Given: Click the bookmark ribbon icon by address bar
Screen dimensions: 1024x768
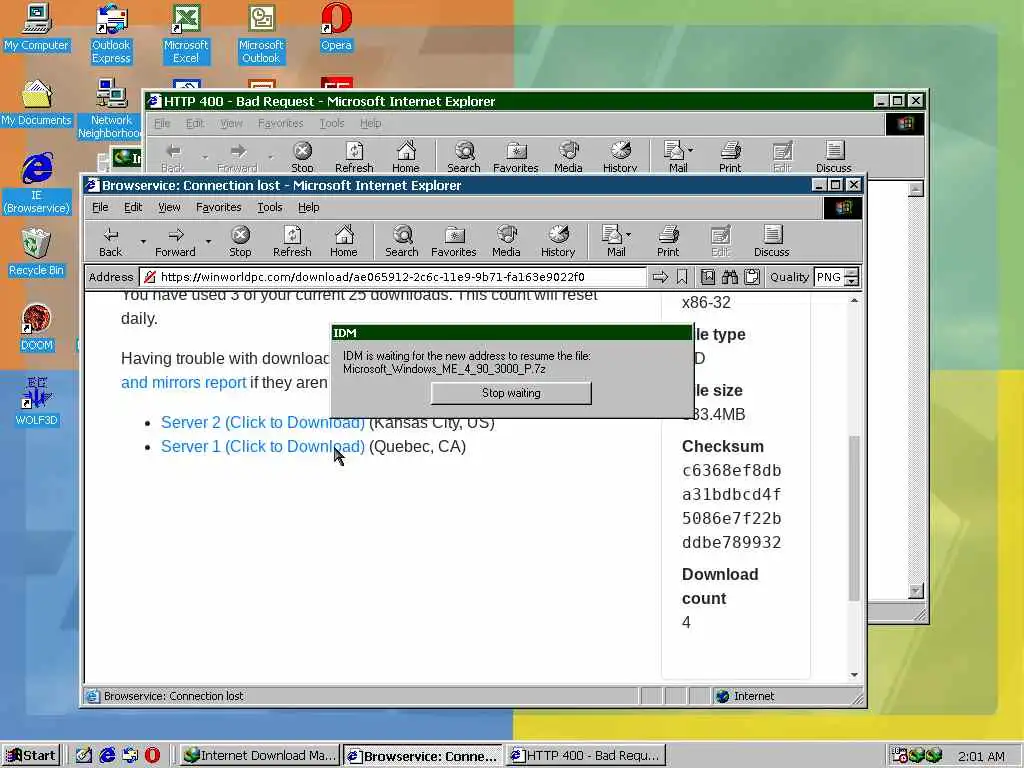Looking at the screenshot, I should (x=682, y=277).
